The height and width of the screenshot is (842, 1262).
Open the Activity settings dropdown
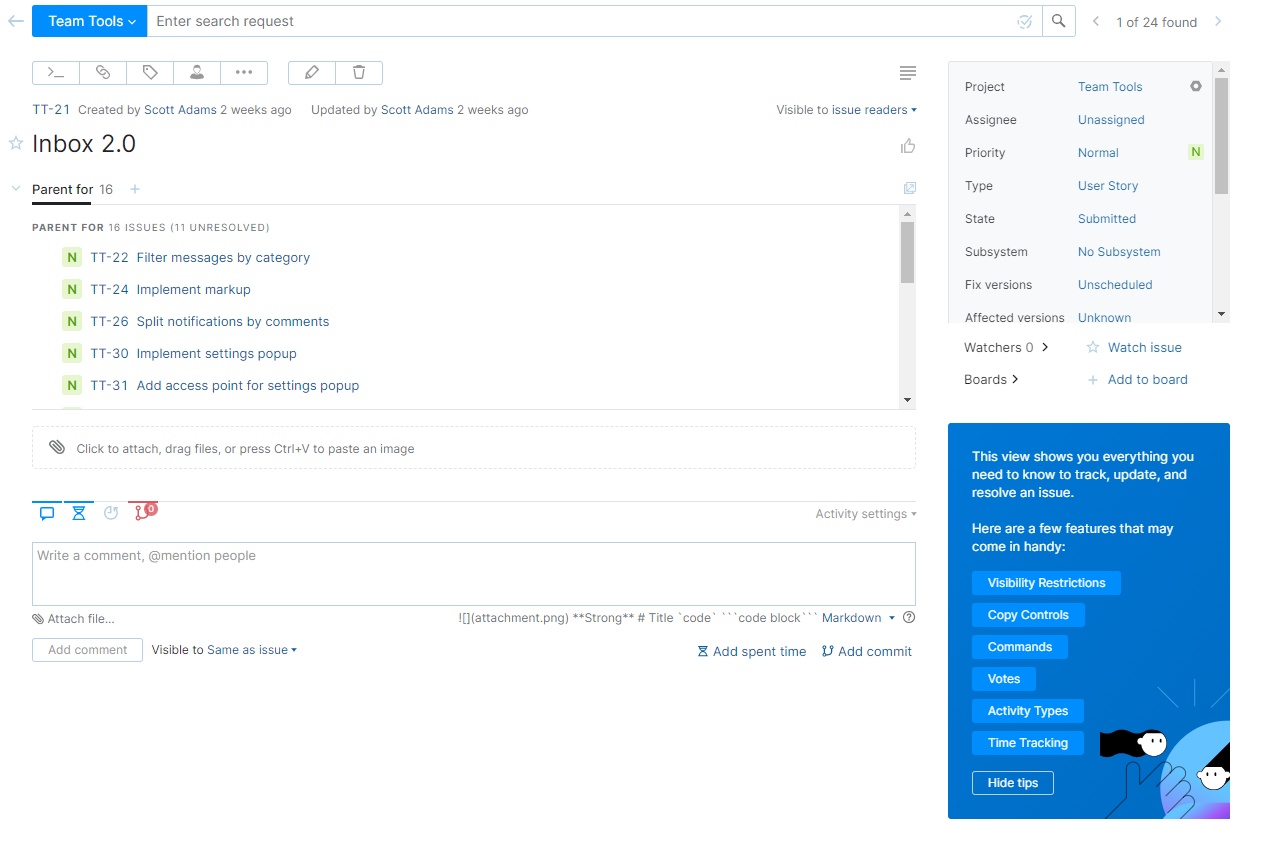pos(864,513)
